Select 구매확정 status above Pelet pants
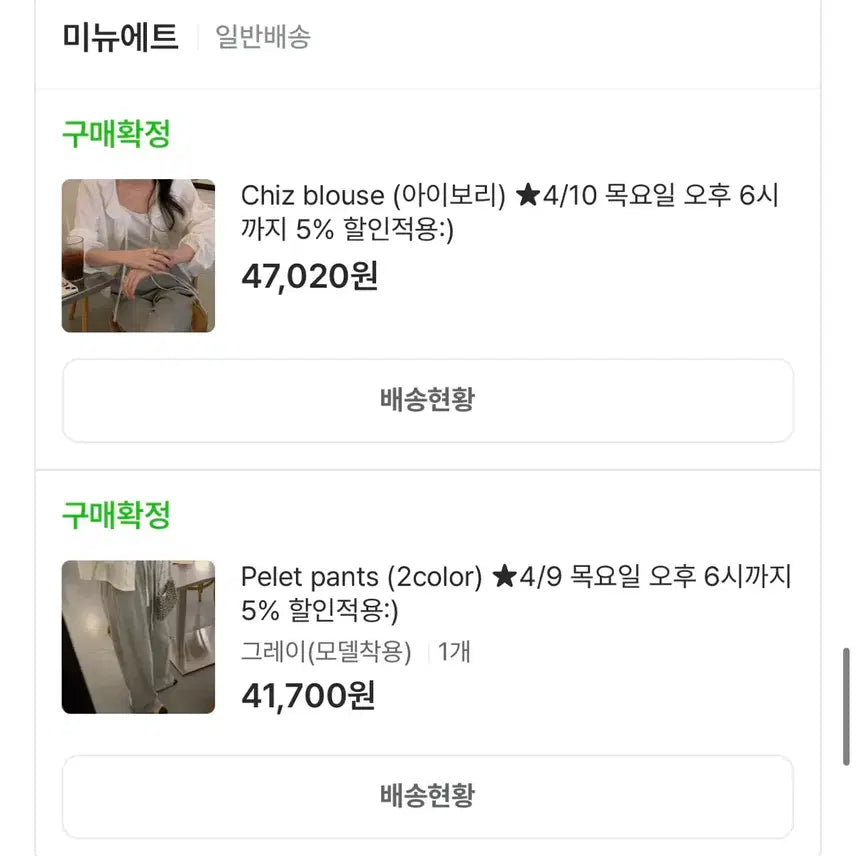The image size is (856, 856). click(116, 515)
